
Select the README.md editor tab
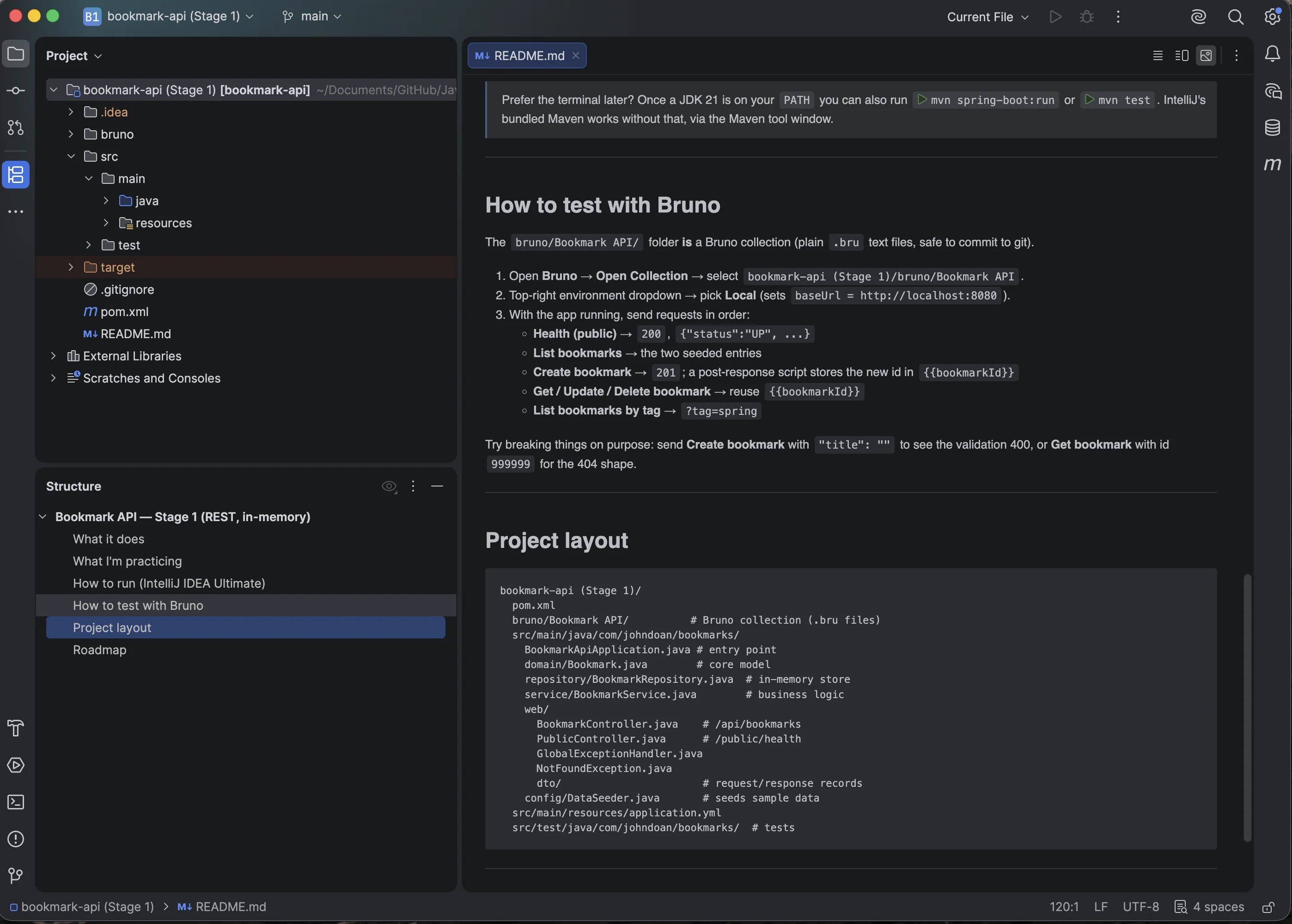[527, 56]
